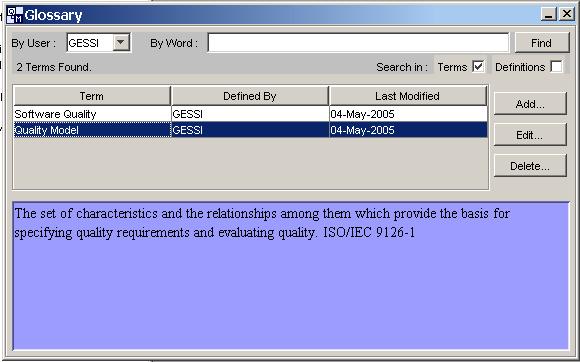Image resolution: width=580 pixels, height=362 pixels.
Task: Click the Add... button
Action: (x=530, y=104)
